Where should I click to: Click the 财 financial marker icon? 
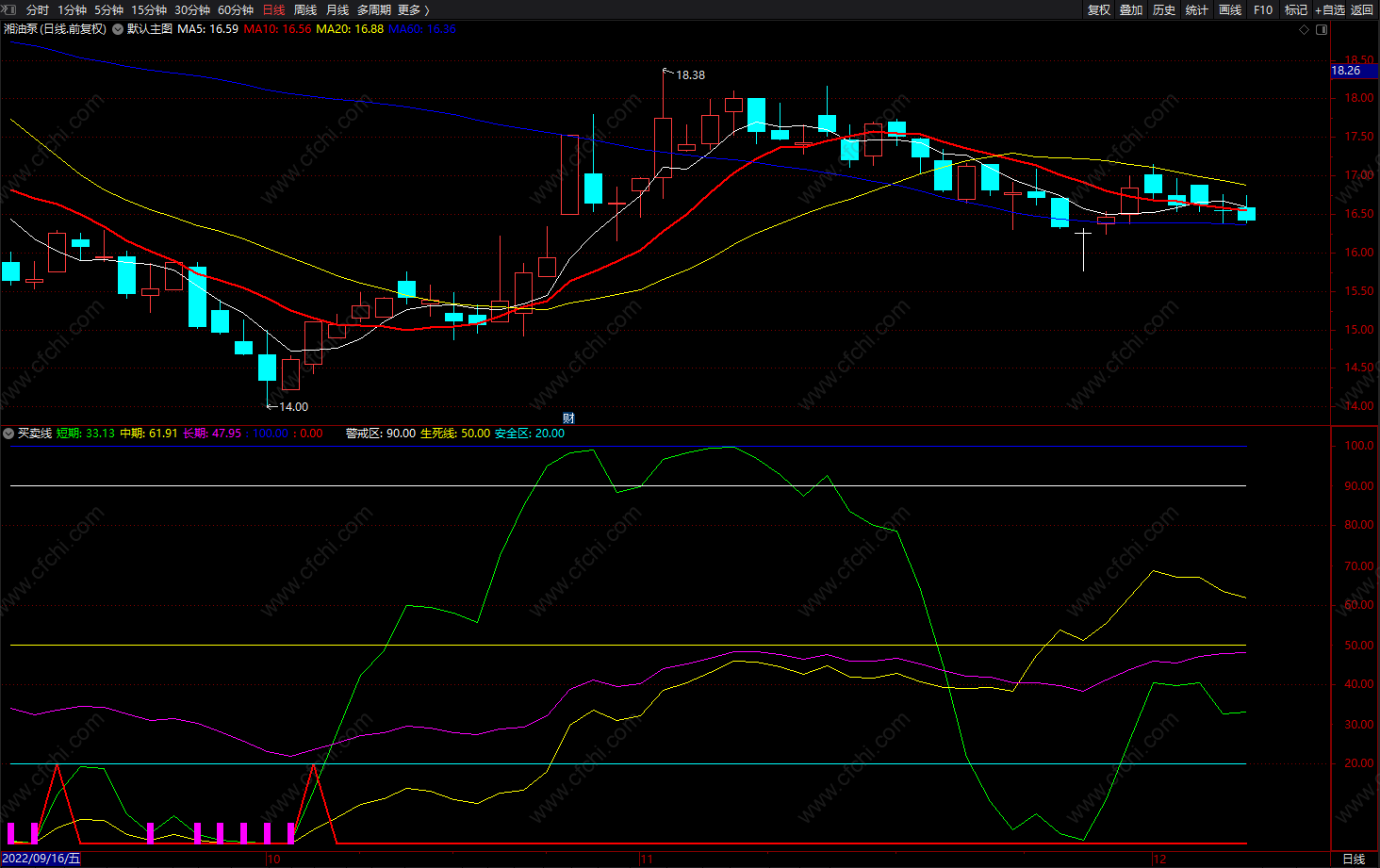click(x=568, y=418)
